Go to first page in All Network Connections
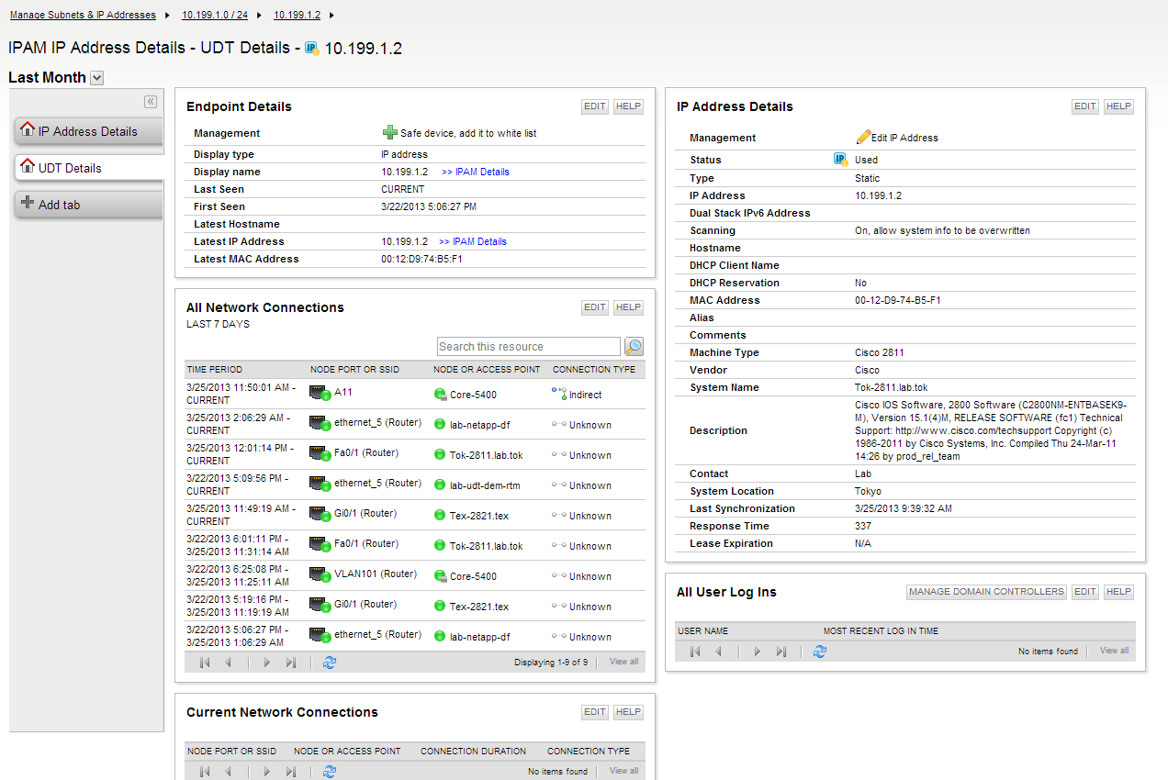The image size is (1168, 780). click(x=205, y=662)
